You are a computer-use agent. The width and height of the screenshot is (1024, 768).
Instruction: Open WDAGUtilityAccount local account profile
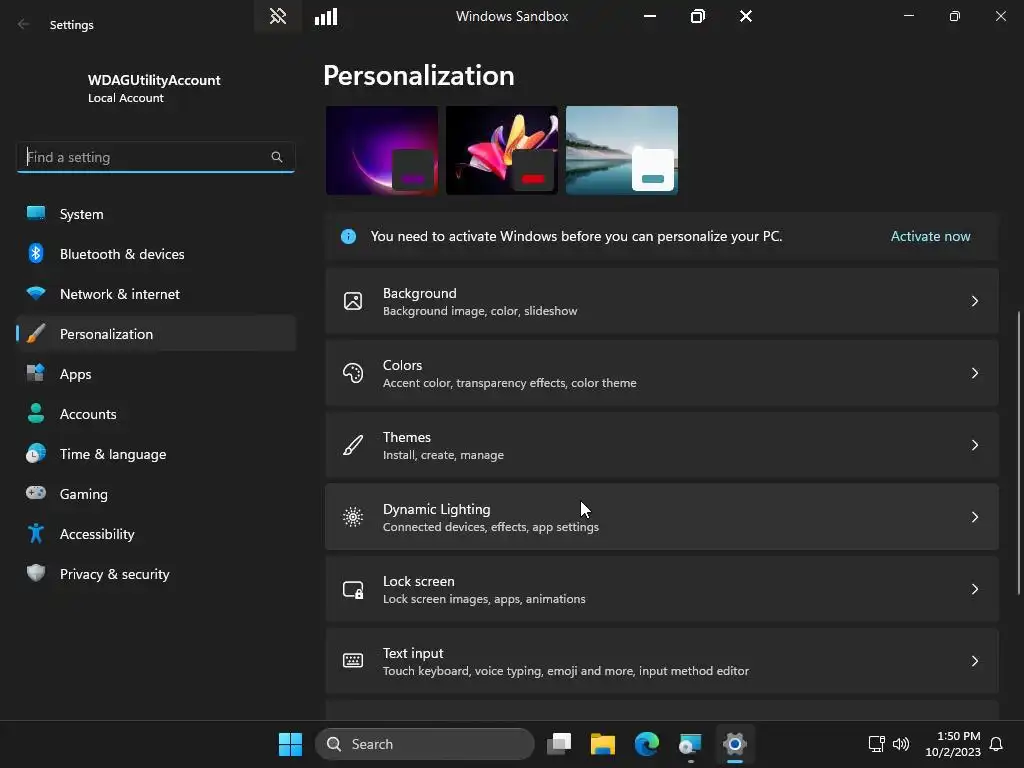point(154,88)
